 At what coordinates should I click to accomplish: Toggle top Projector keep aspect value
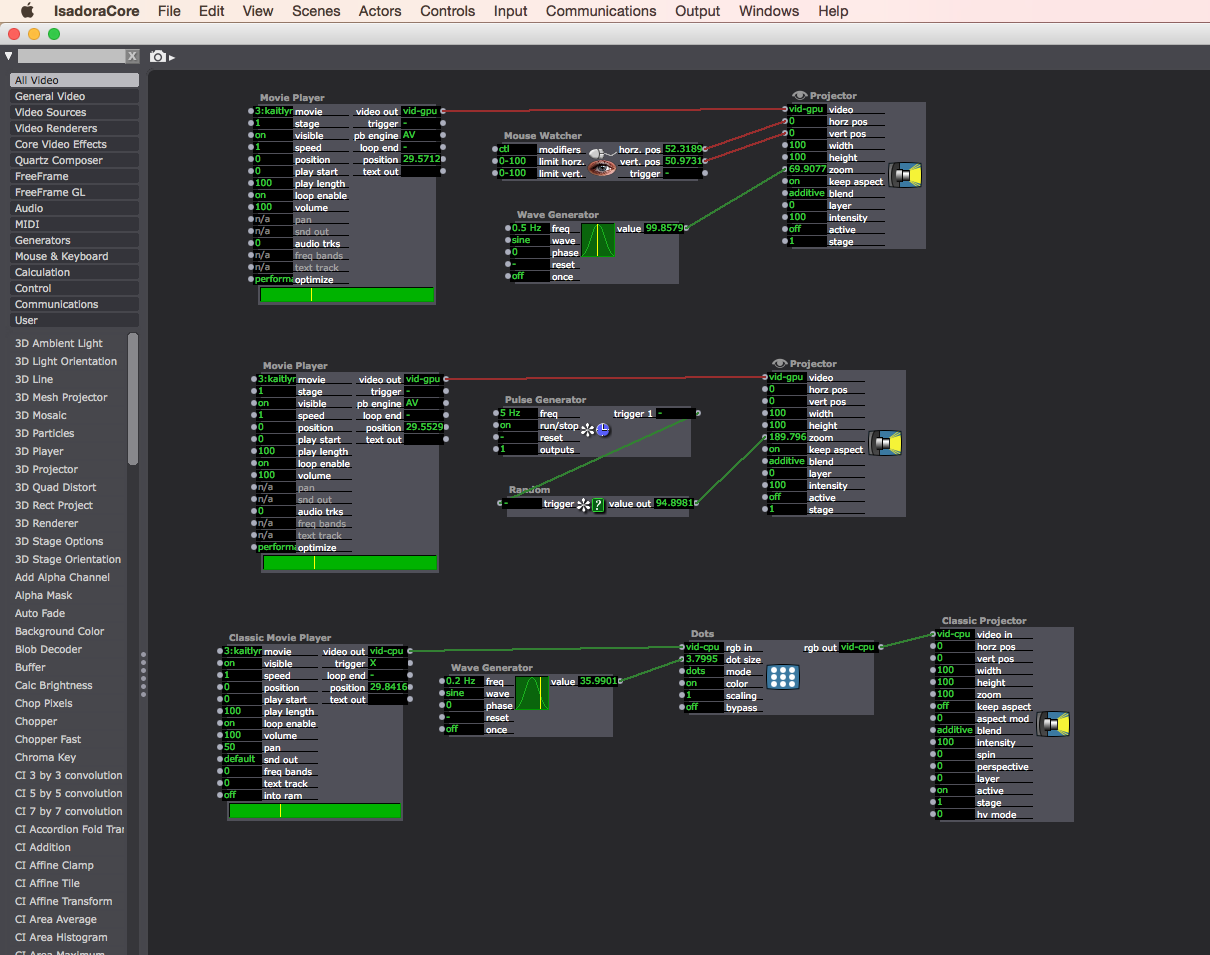[x=806, y=182]
